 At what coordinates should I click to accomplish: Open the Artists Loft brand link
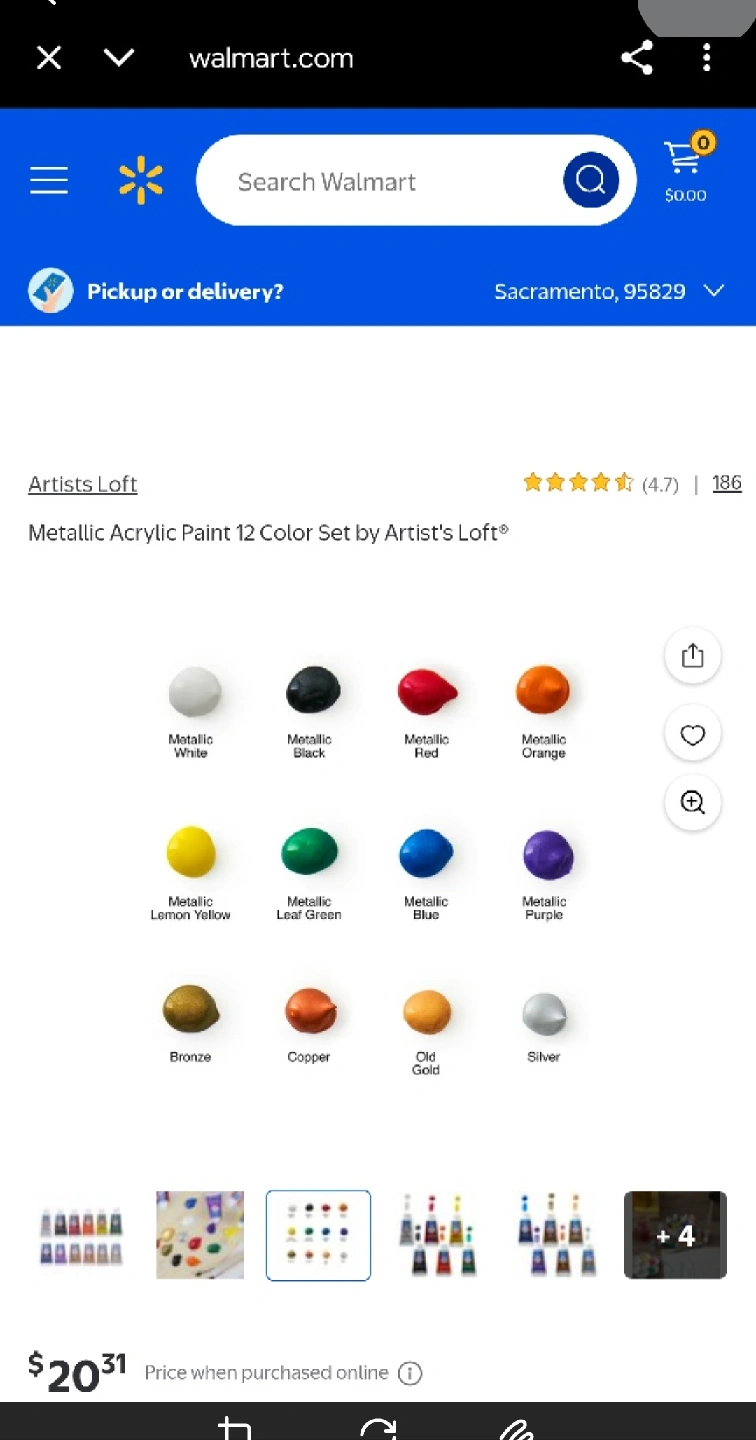pos(83,484)
